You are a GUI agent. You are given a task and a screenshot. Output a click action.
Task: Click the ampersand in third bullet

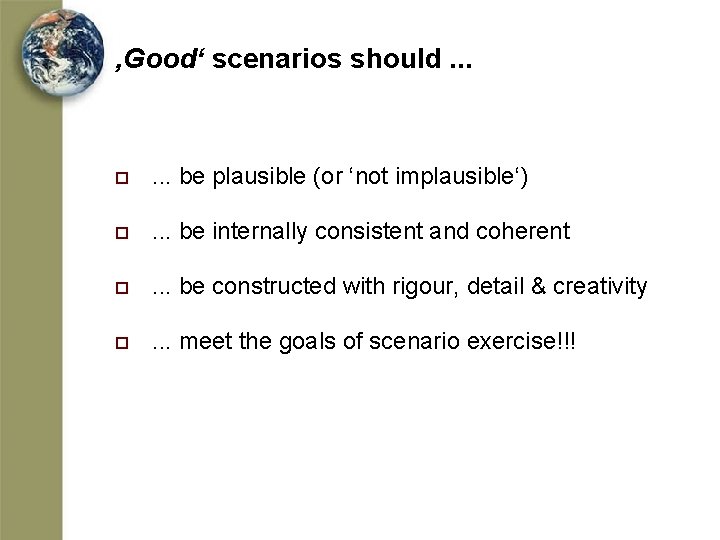pos(538,287)
